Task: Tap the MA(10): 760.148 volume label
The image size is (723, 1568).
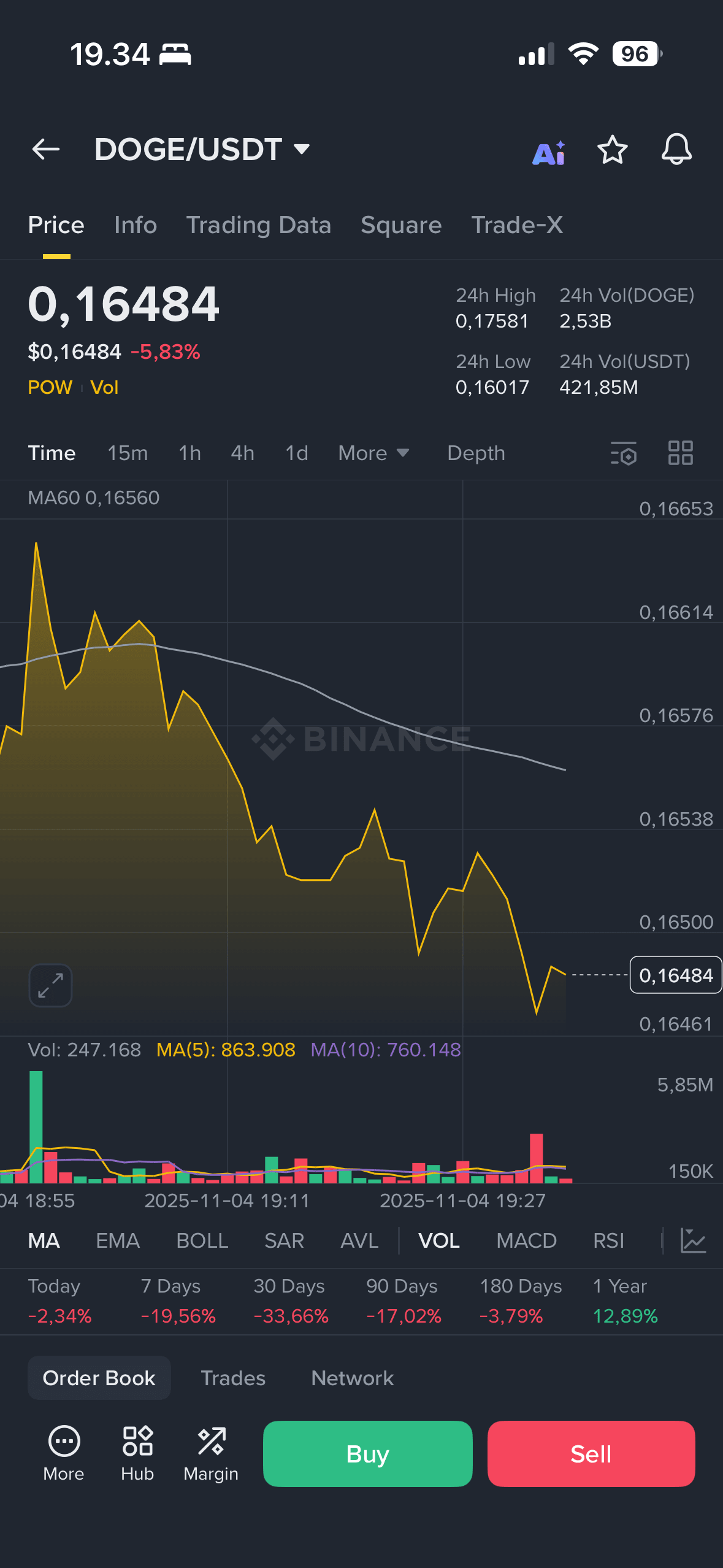Action: tap(386, 1050)
